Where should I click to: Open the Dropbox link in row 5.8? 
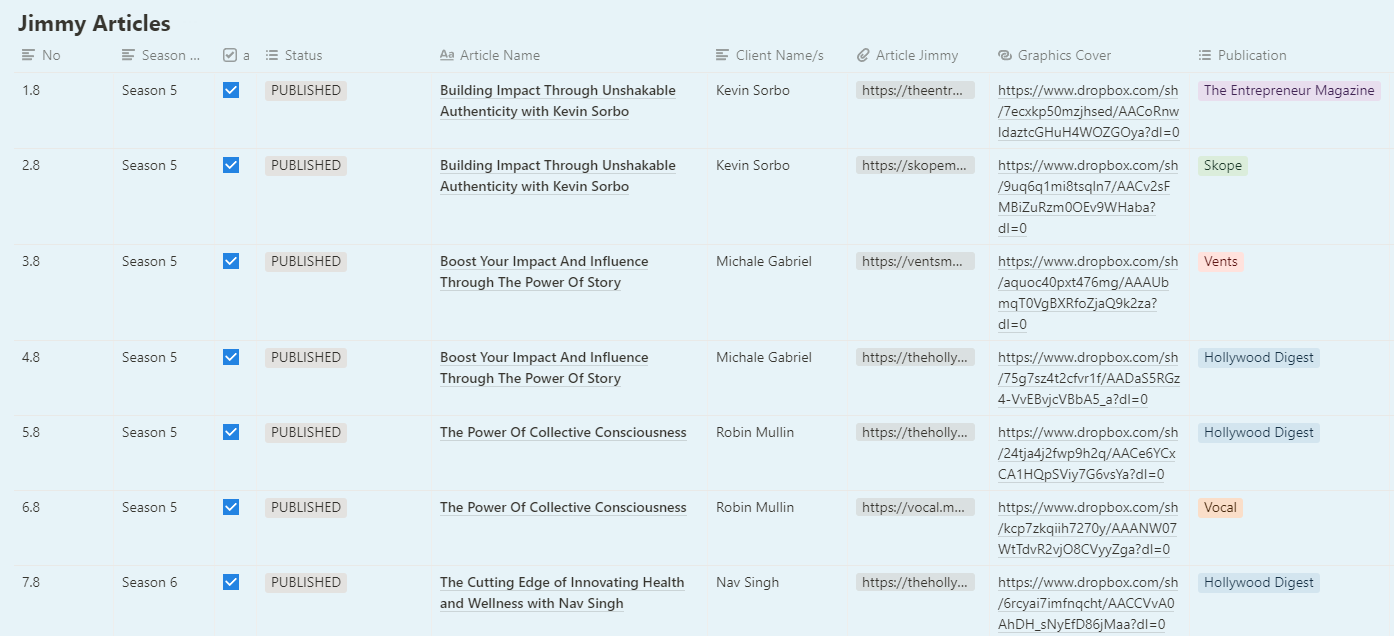1087,454
